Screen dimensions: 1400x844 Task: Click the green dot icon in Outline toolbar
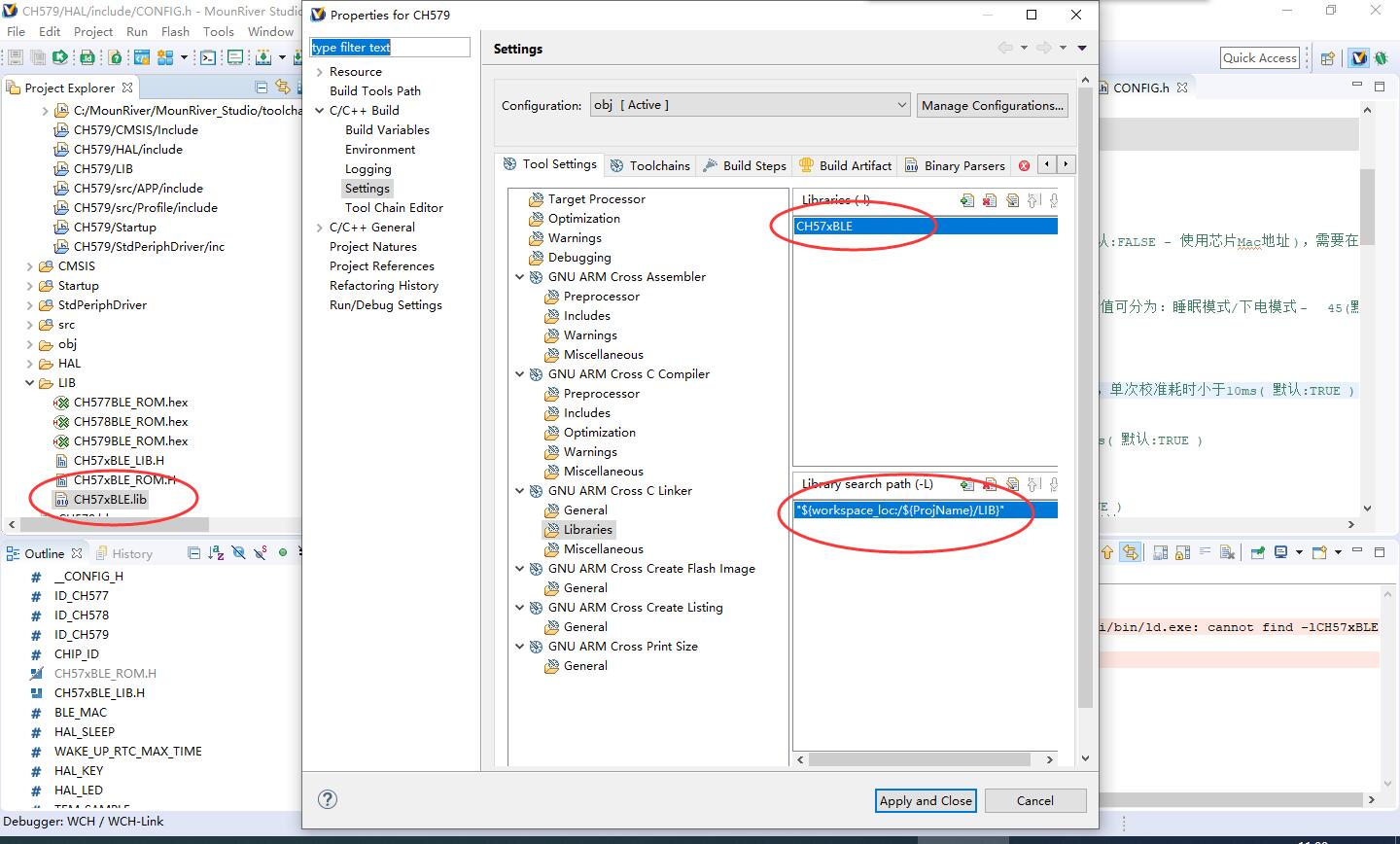tap(283, 552)
